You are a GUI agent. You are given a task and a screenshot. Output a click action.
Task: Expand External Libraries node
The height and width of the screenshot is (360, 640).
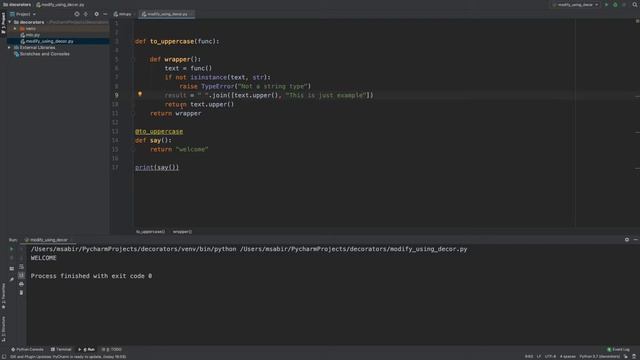[x=9, y=47]
